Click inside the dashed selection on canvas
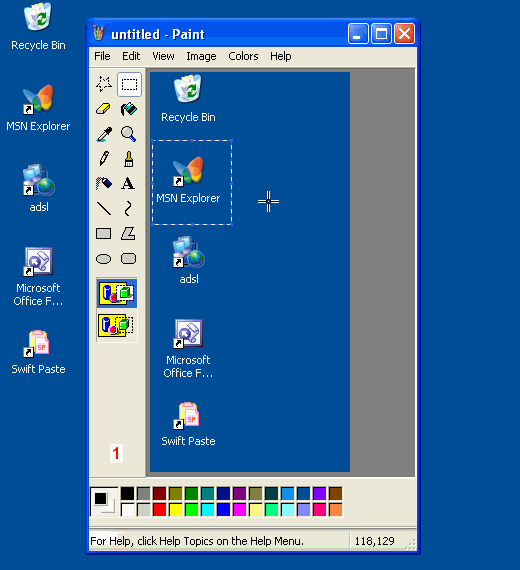The image size is (520, 570). [x=192, y=182]
